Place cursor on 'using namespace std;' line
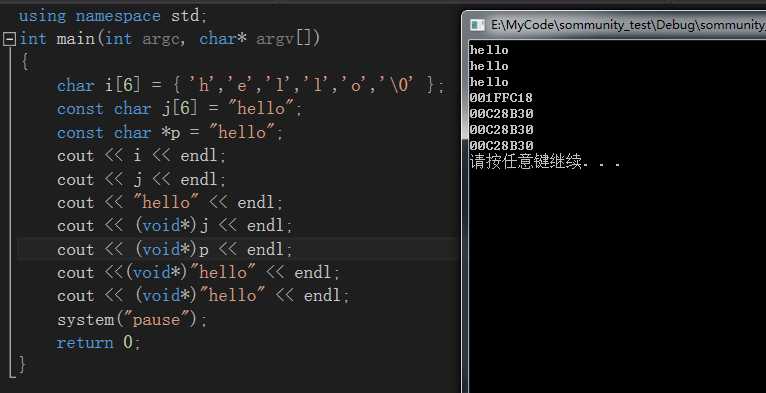 pos(113,16)
